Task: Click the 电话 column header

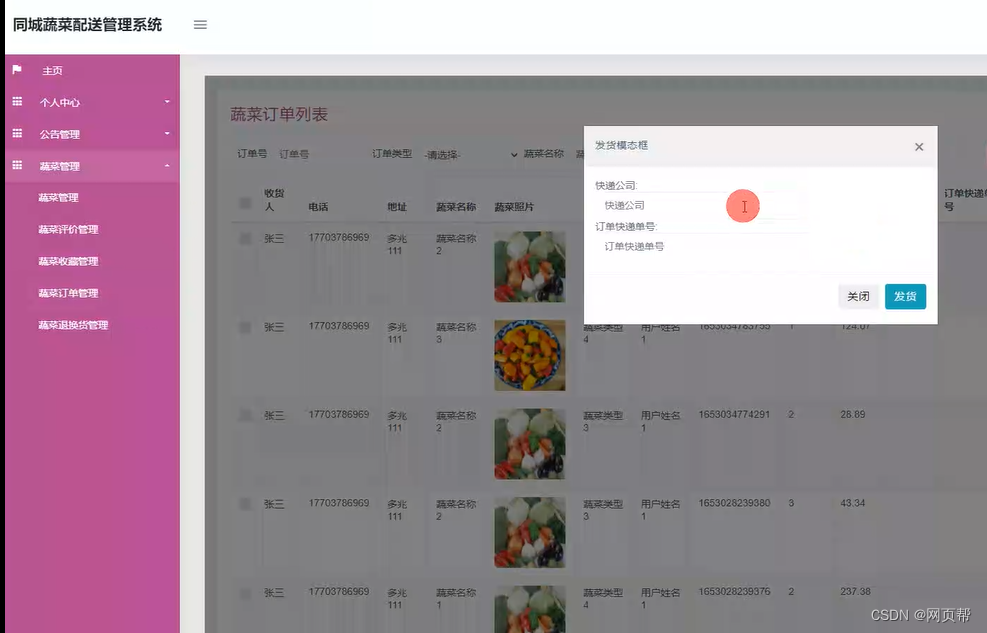Action: tap(318, 206)
